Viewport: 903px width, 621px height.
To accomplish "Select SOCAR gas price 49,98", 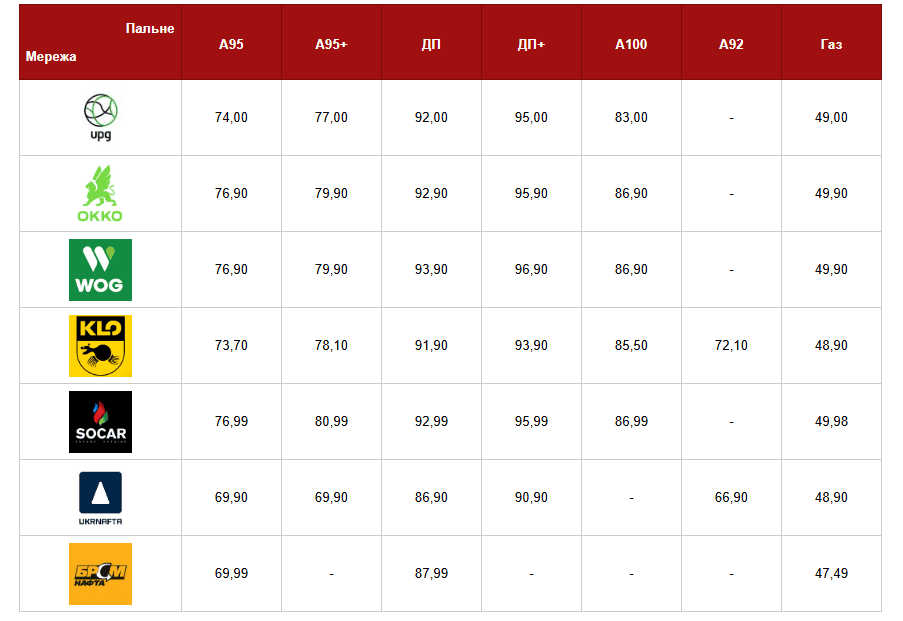I will tap(831, 422).
